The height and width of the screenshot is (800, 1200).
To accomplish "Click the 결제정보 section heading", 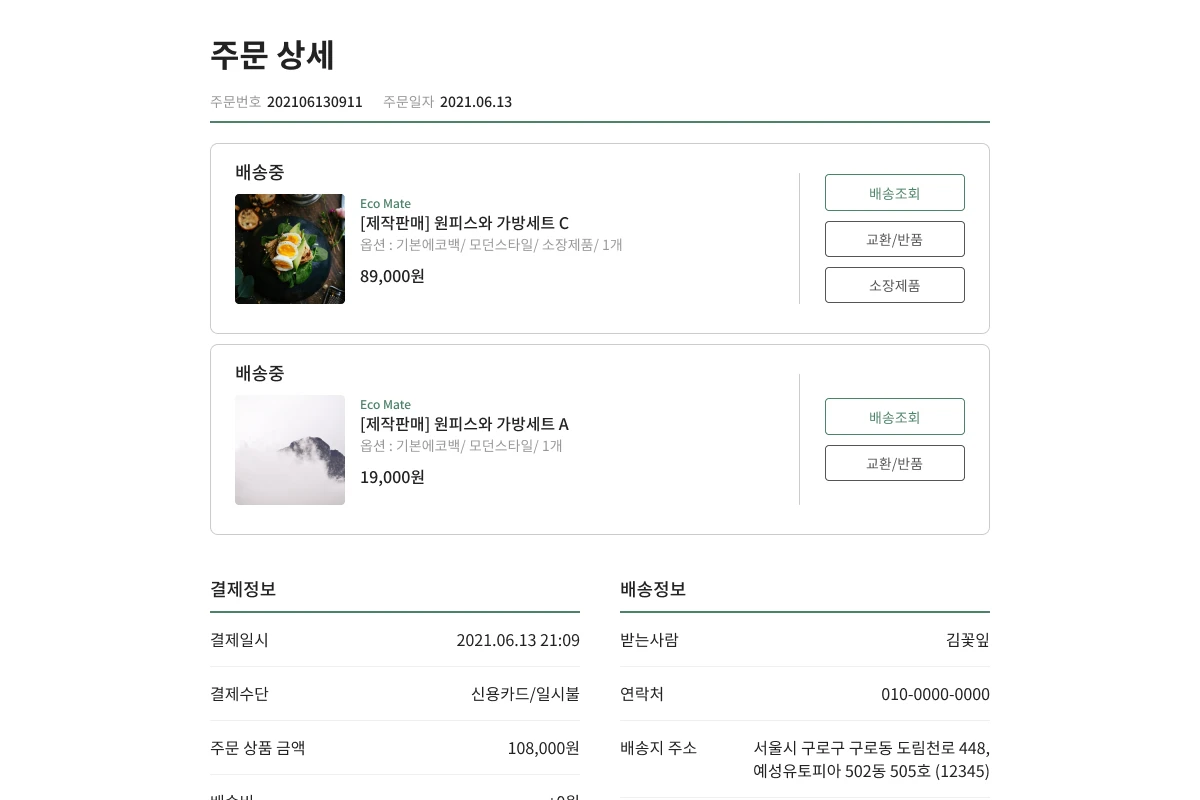I will click(243, 589).
